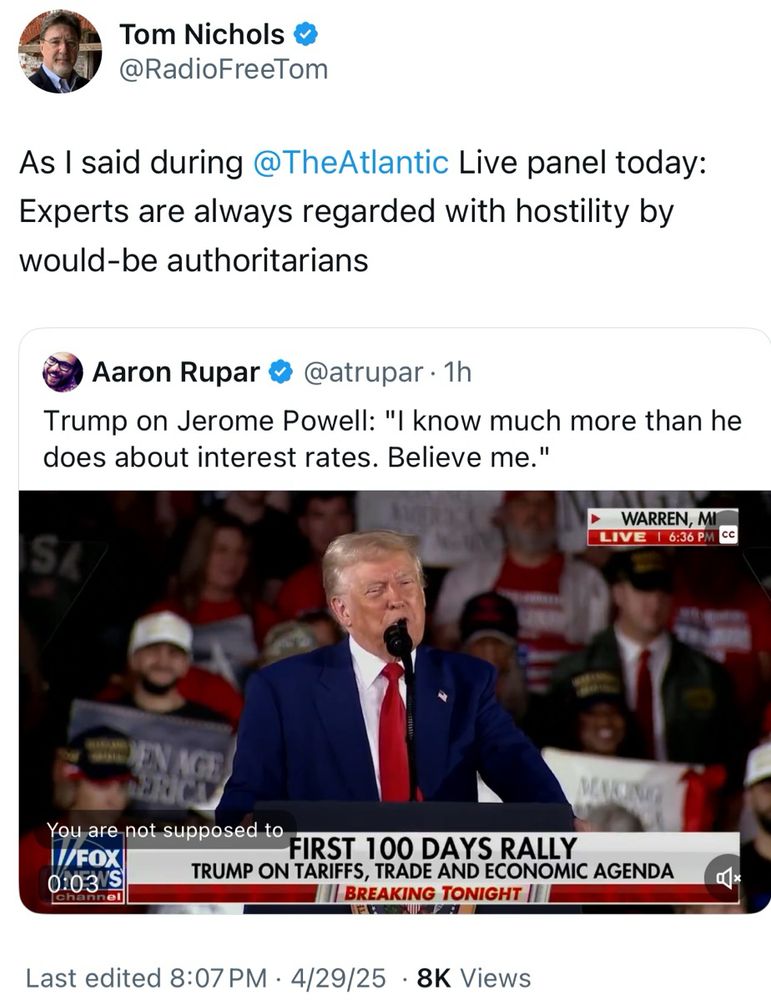Open Aaron Rupar's small avatar
The height and width of the screenshot is (1000, 771).
[x=62, y=372]
